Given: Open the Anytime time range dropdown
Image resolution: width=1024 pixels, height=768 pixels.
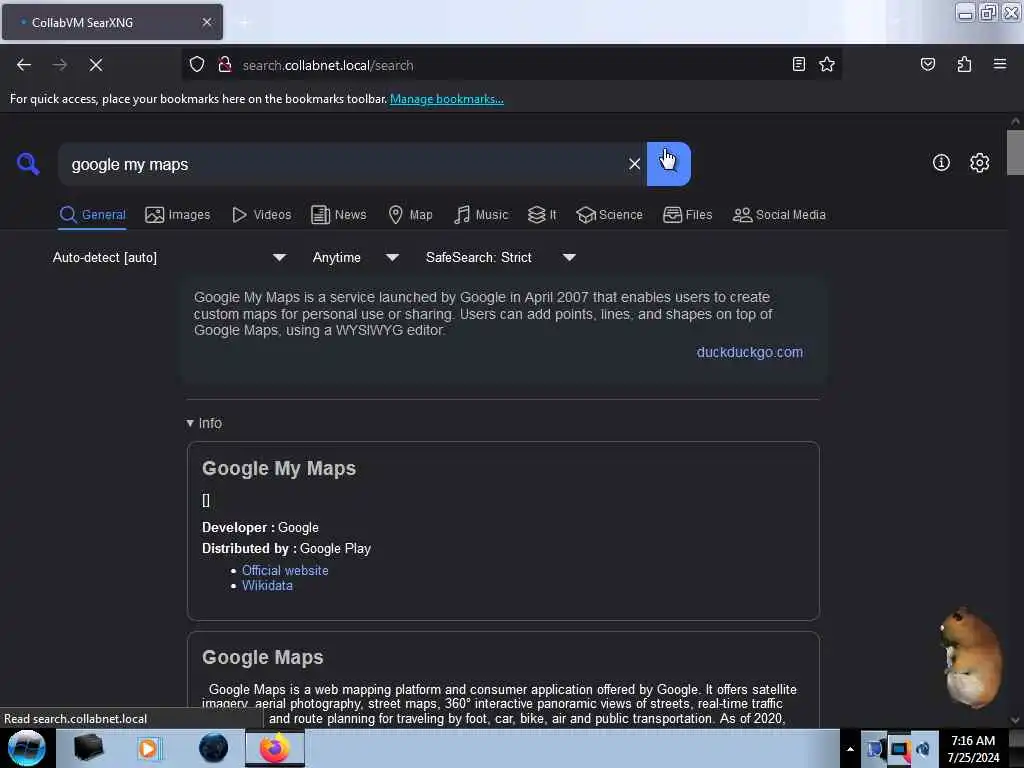Looking at the screenshot, I should [355, 257].
